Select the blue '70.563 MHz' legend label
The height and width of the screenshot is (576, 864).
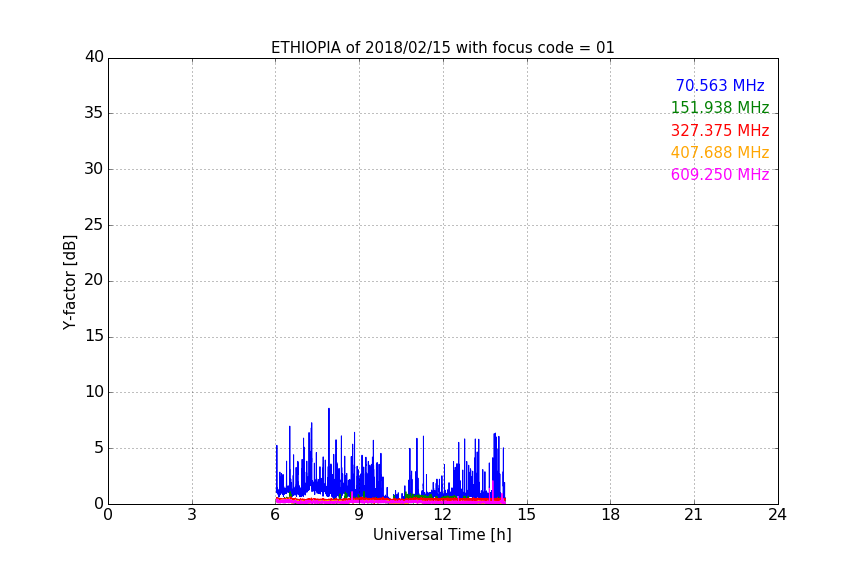[x=720, y=85]
